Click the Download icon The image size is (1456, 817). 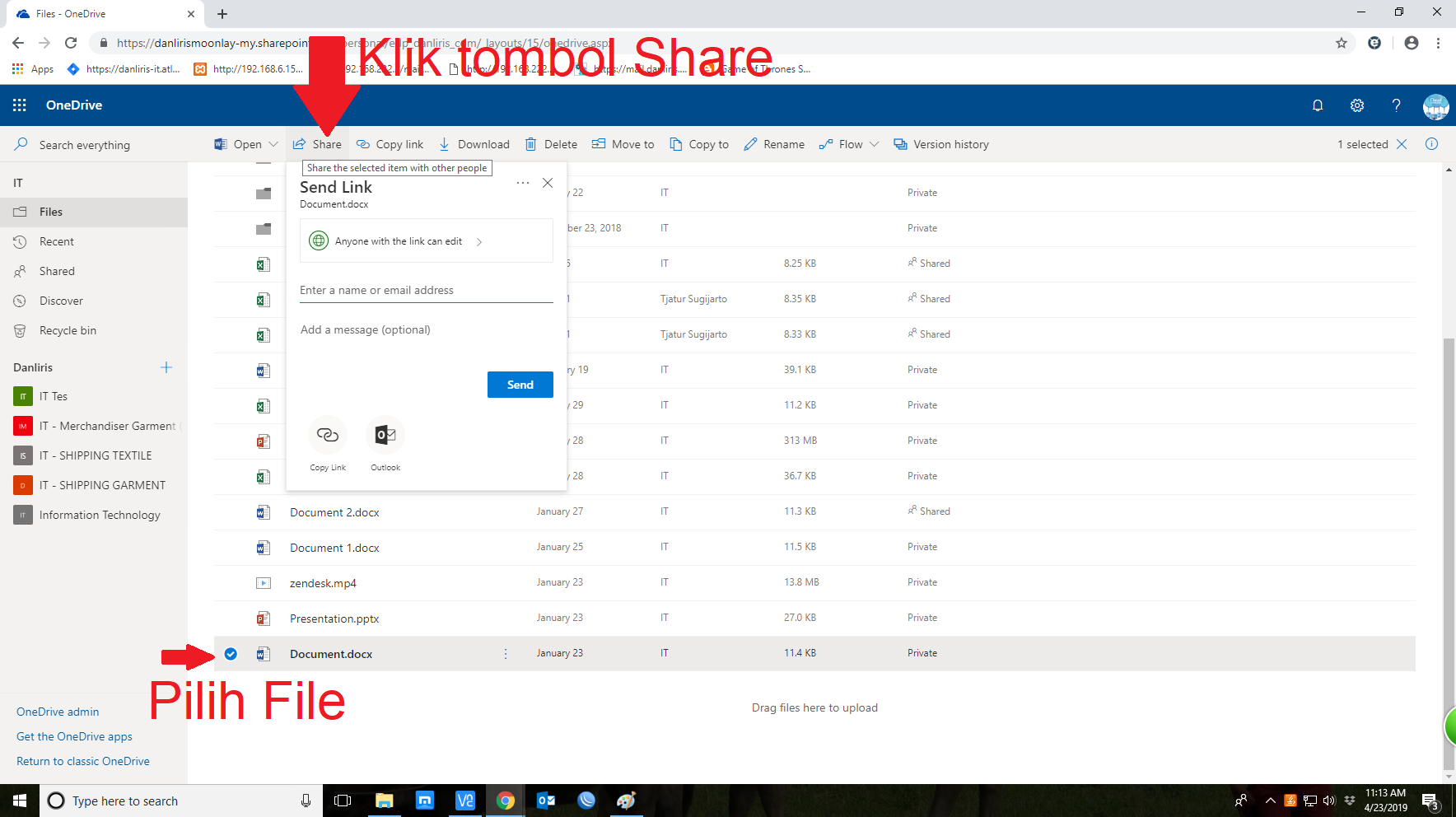443,143
